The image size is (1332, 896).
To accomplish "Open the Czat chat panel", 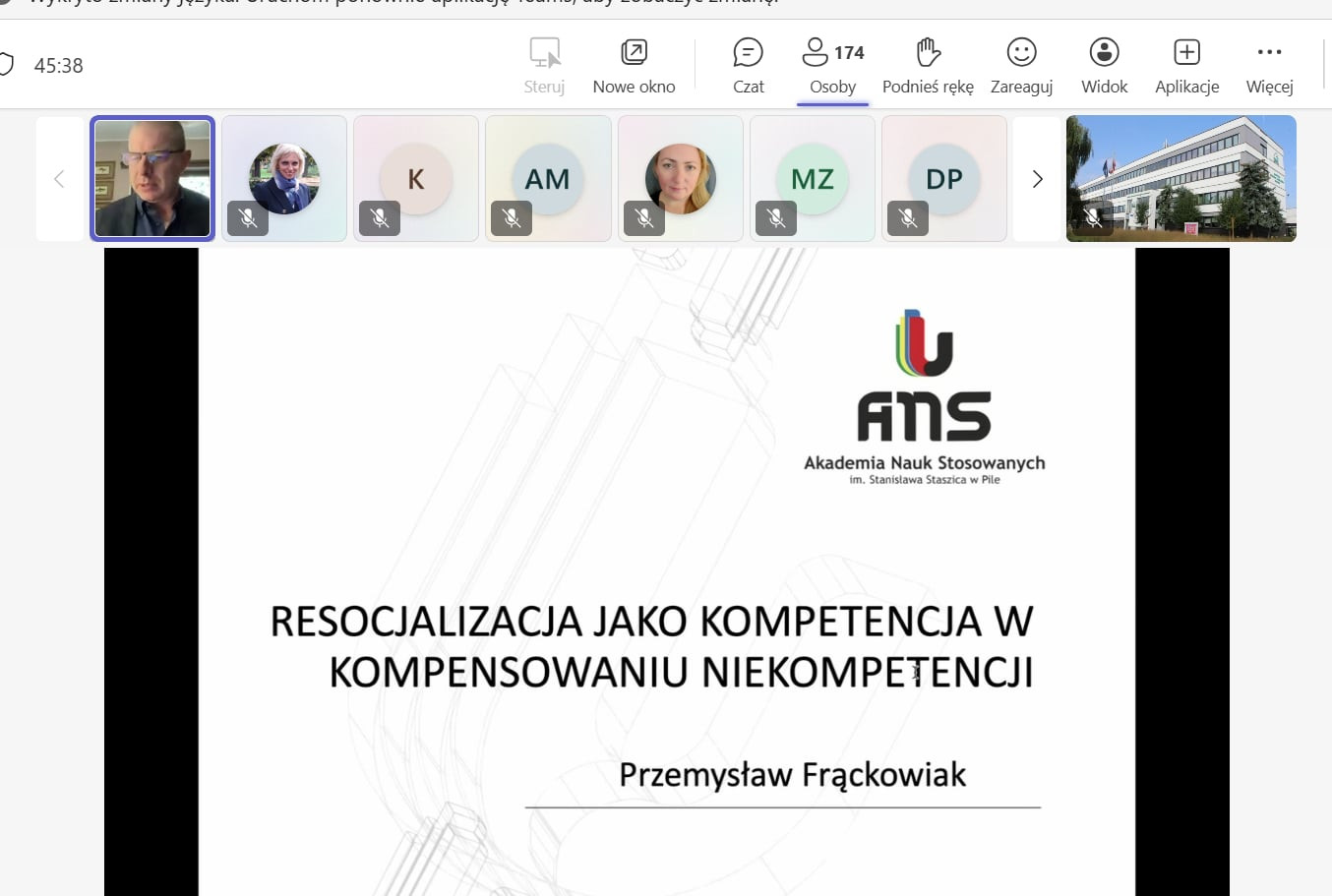I will pyautogui.click(x=748, y=65).
